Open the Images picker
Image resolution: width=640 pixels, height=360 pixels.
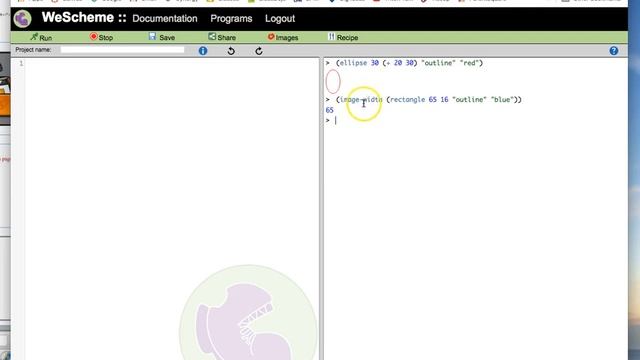pyautogui.click(x=283, y=37)
